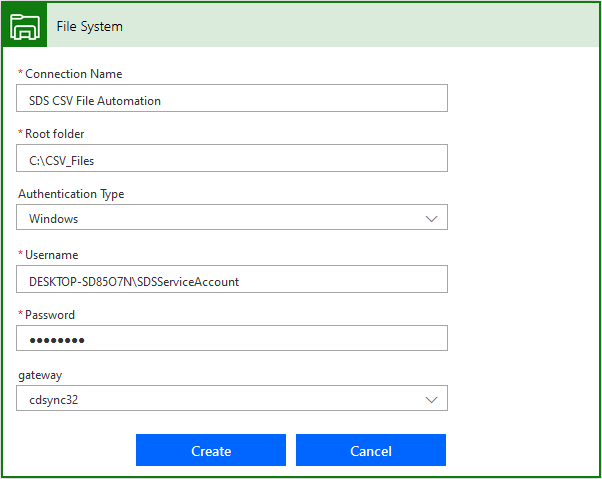The width and height of the screenshot is (602, 479).
Task: Open the gateway dropdown showing cdsync32
Action: pyautogui.click(x=232, y=398)
